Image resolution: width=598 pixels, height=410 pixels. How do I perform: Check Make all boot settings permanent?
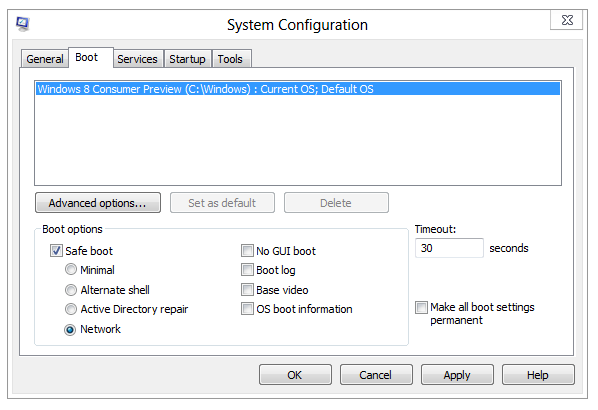[421, 307]
